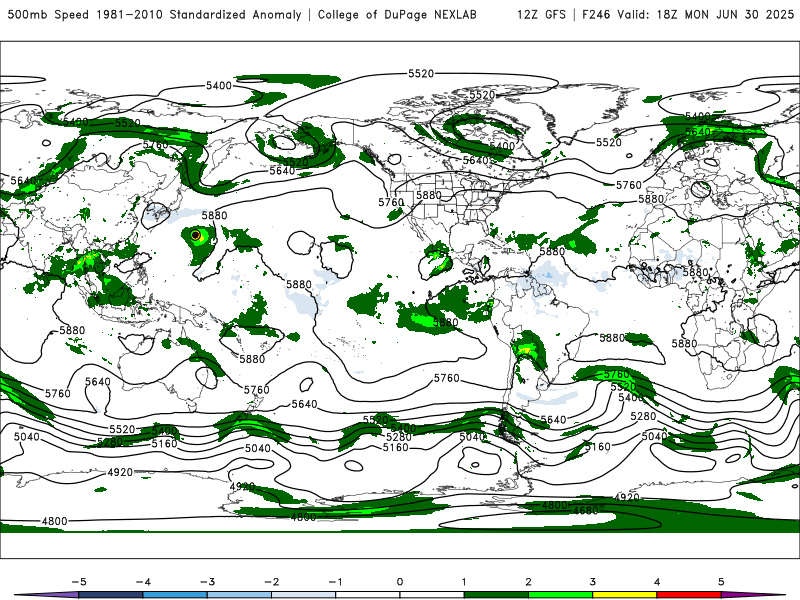The image size is (800, 600).
Task: Click the '-5' color bar tick label
Action: pos(79,582)
